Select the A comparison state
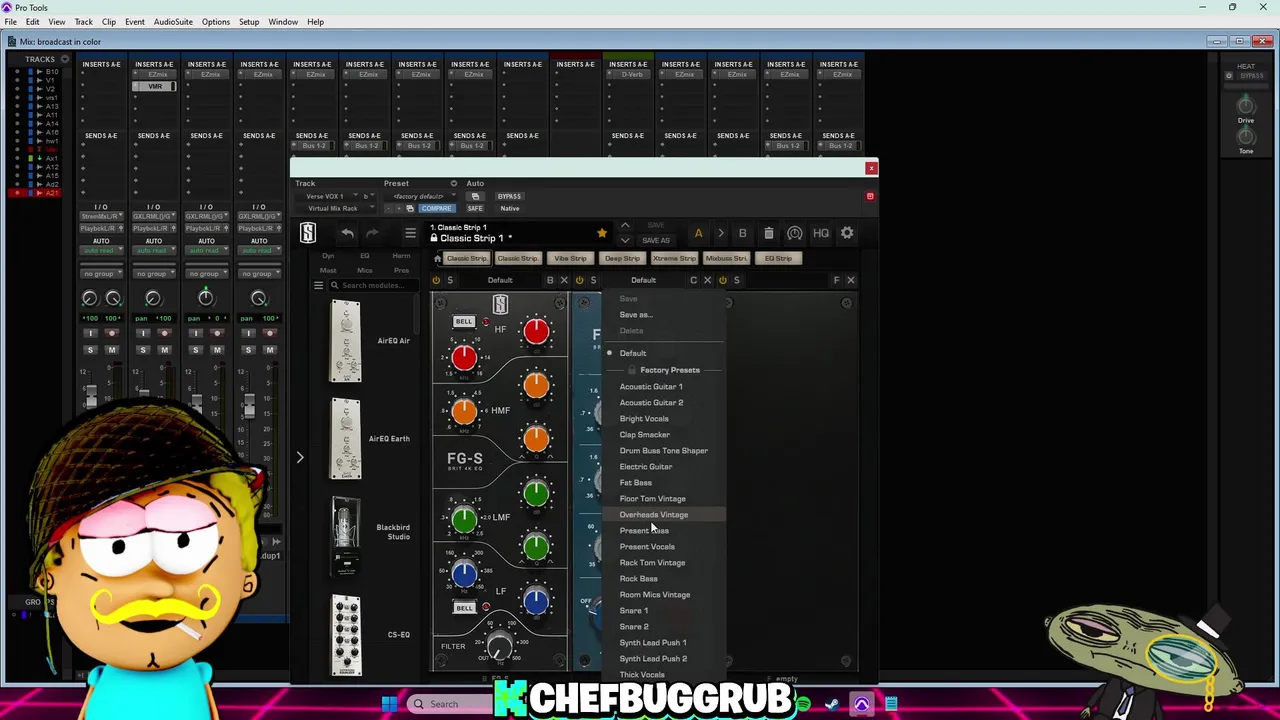The width and height of the screenshot is (1280, 720). (698, 233)
